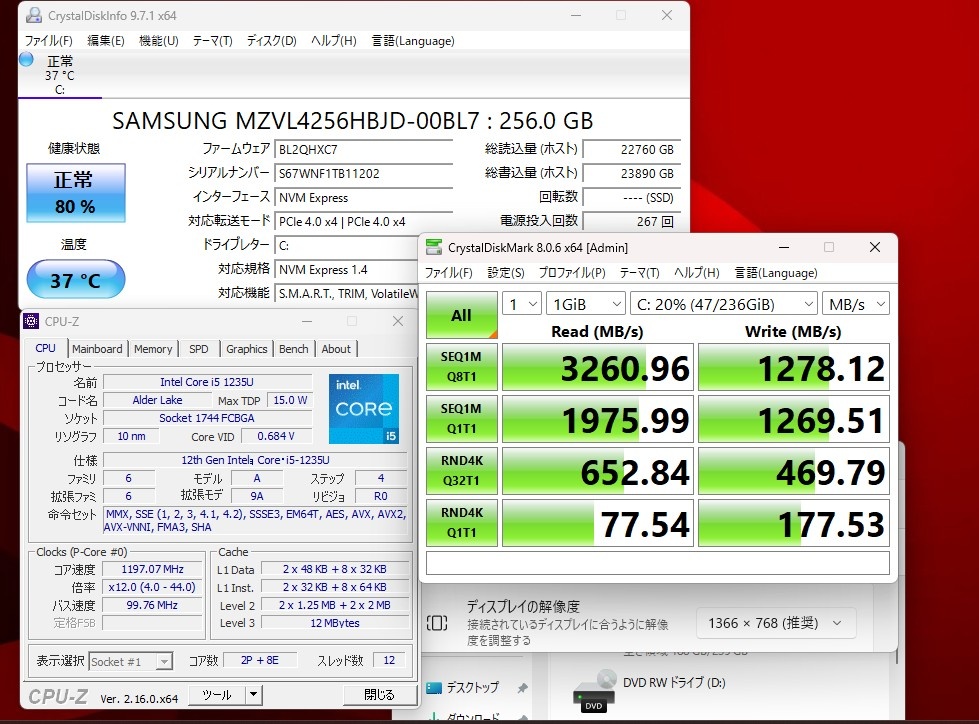Open デスクトップ in Explorer sidebar

click(x=473, y=688)
